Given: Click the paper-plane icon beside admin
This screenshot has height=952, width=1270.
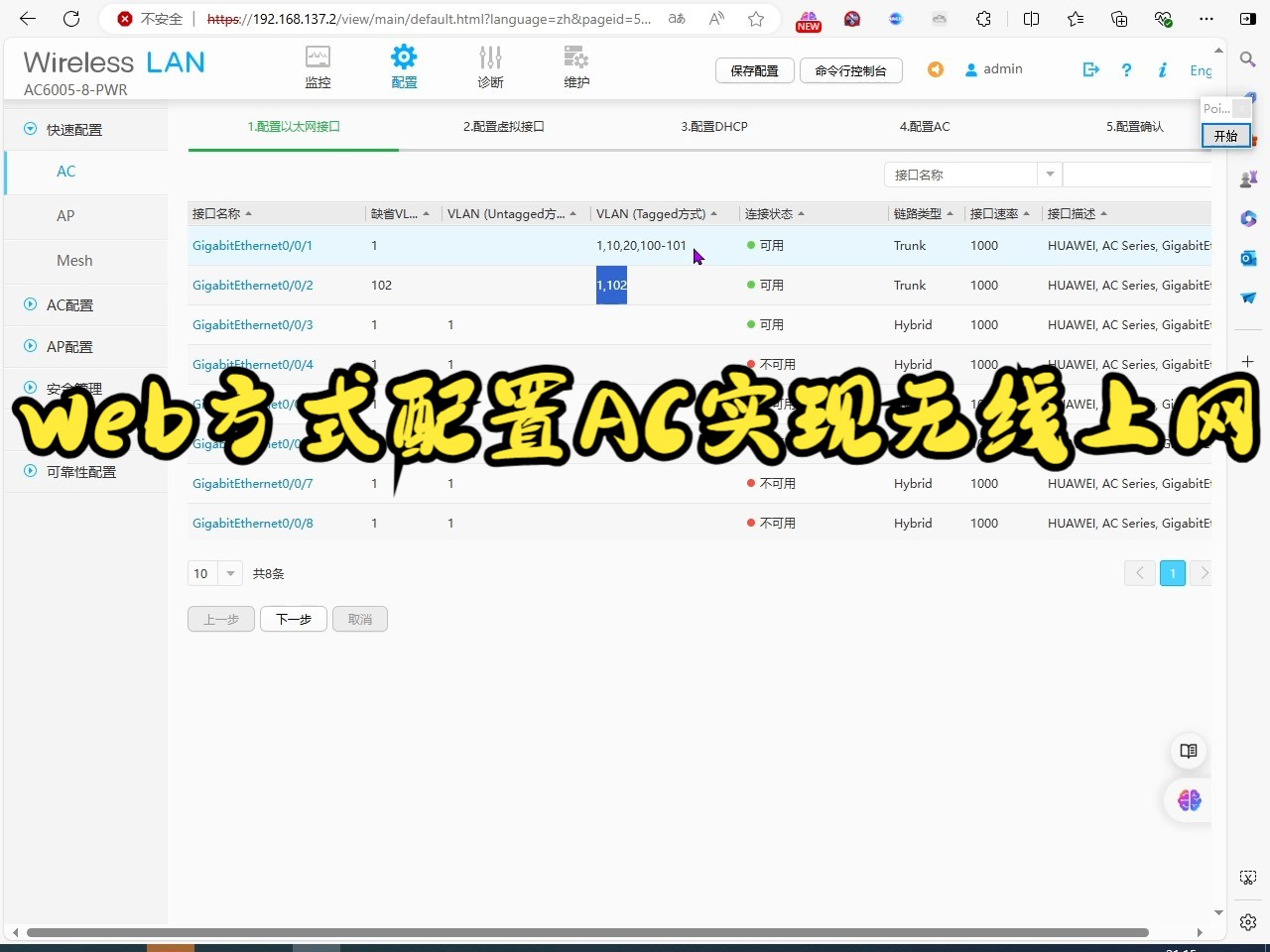Looking at the screenshot, I should [935, 69].
